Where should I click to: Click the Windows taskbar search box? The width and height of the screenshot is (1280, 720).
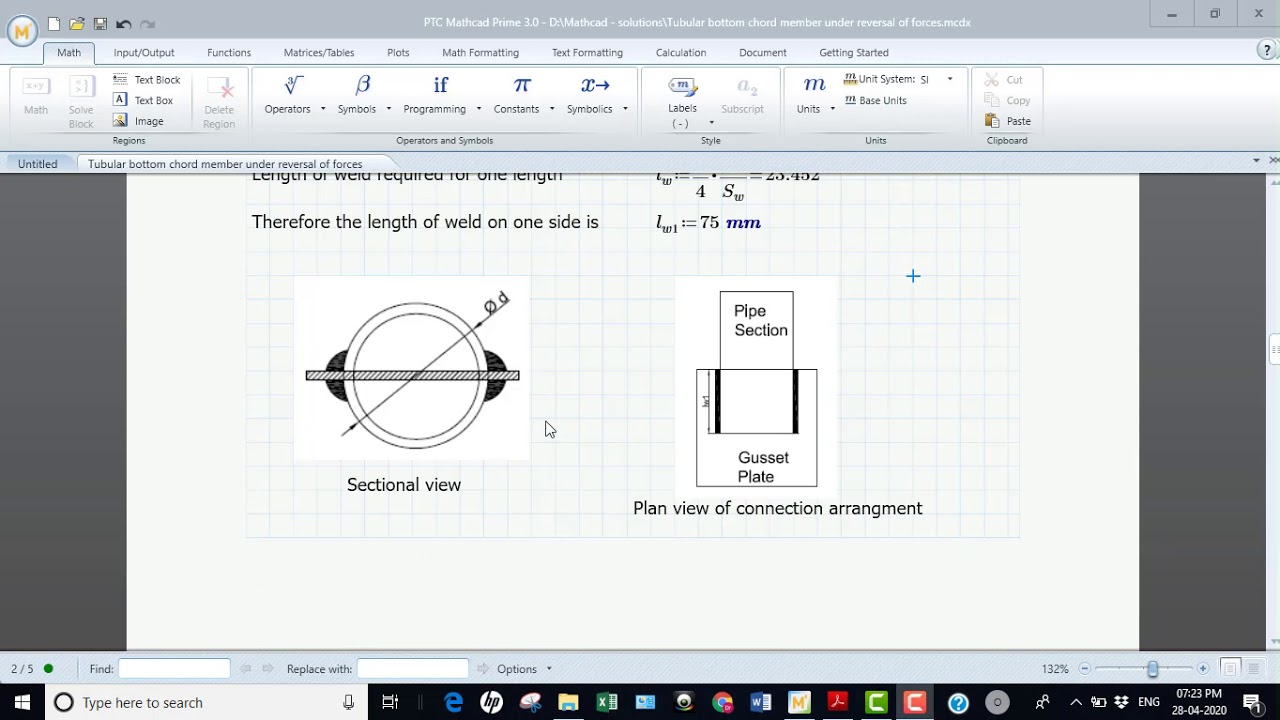point(205,703)
